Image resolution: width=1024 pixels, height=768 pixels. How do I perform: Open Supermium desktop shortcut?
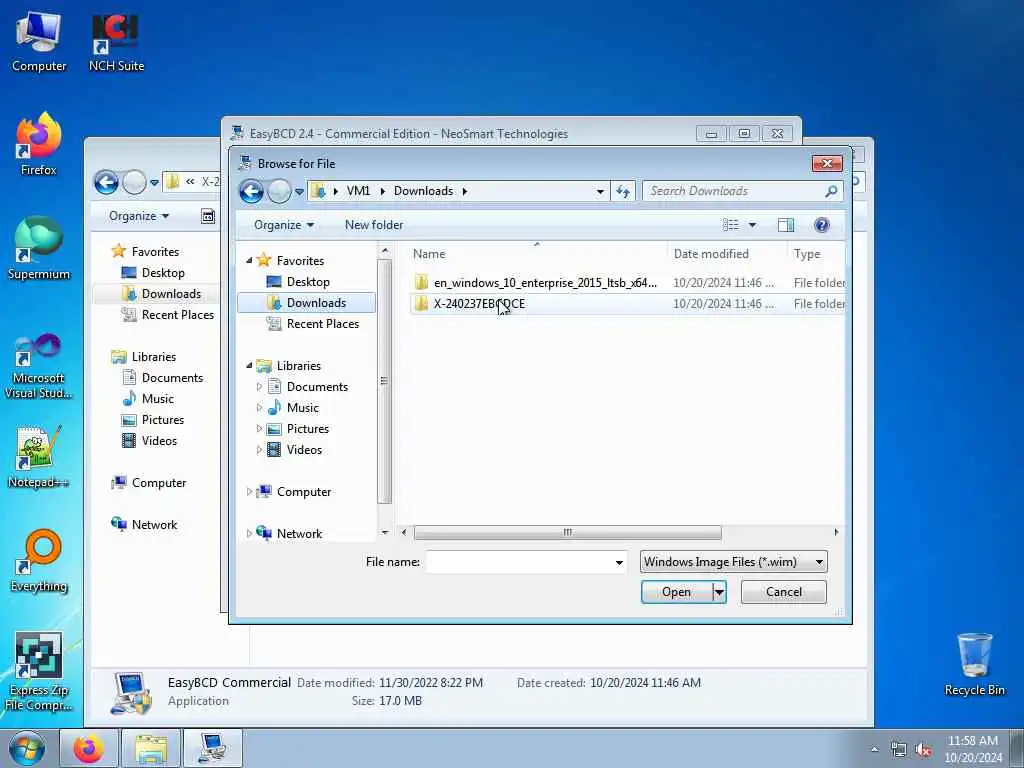tap(39, 249)
